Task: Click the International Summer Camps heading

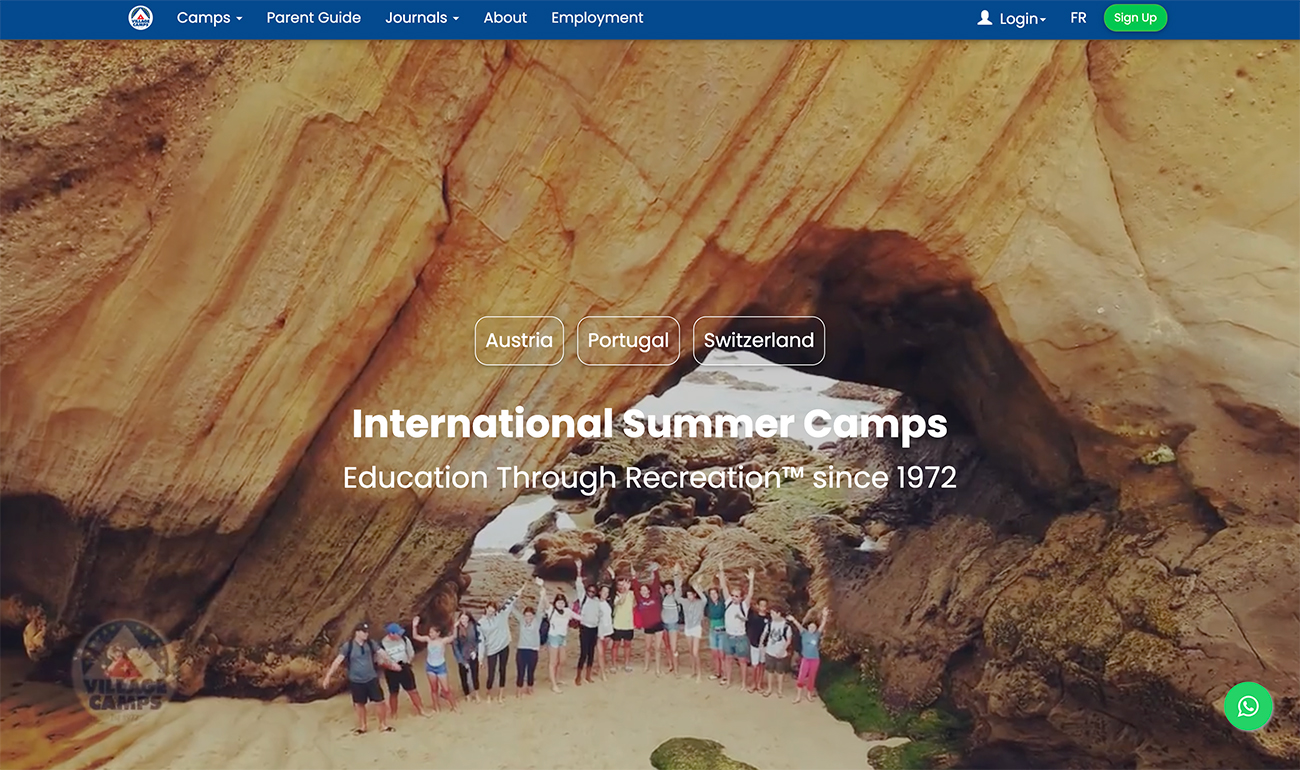Action: (650, 424)
